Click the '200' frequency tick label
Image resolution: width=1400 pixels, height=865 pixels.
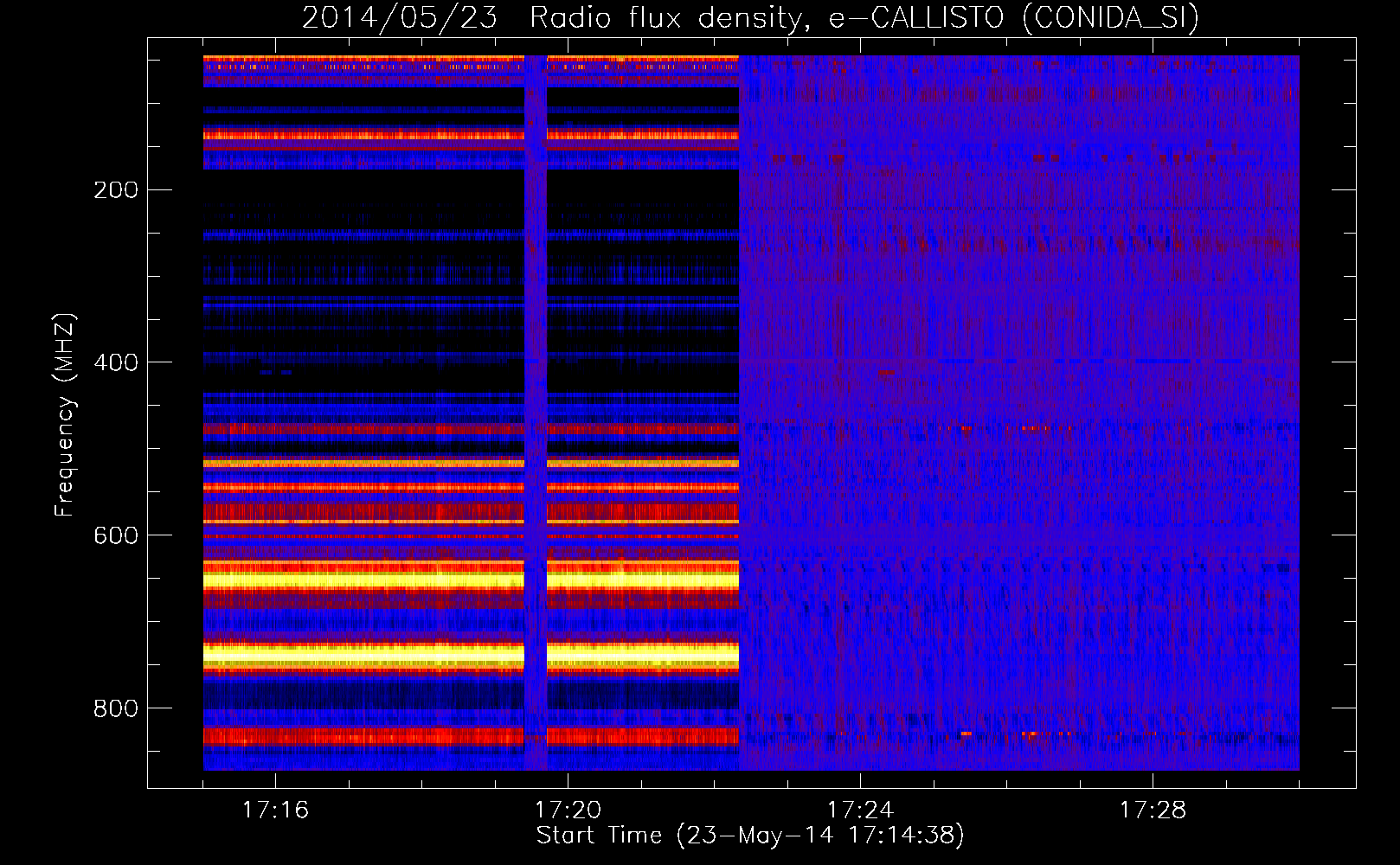click(x=116, y=189)
